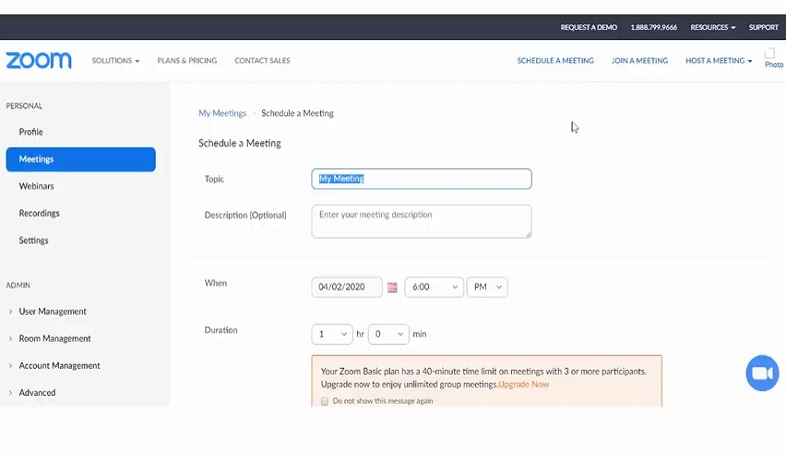Open the duration hours dropdown
Screen dimensions: 786x458
[x=331, y=334]
